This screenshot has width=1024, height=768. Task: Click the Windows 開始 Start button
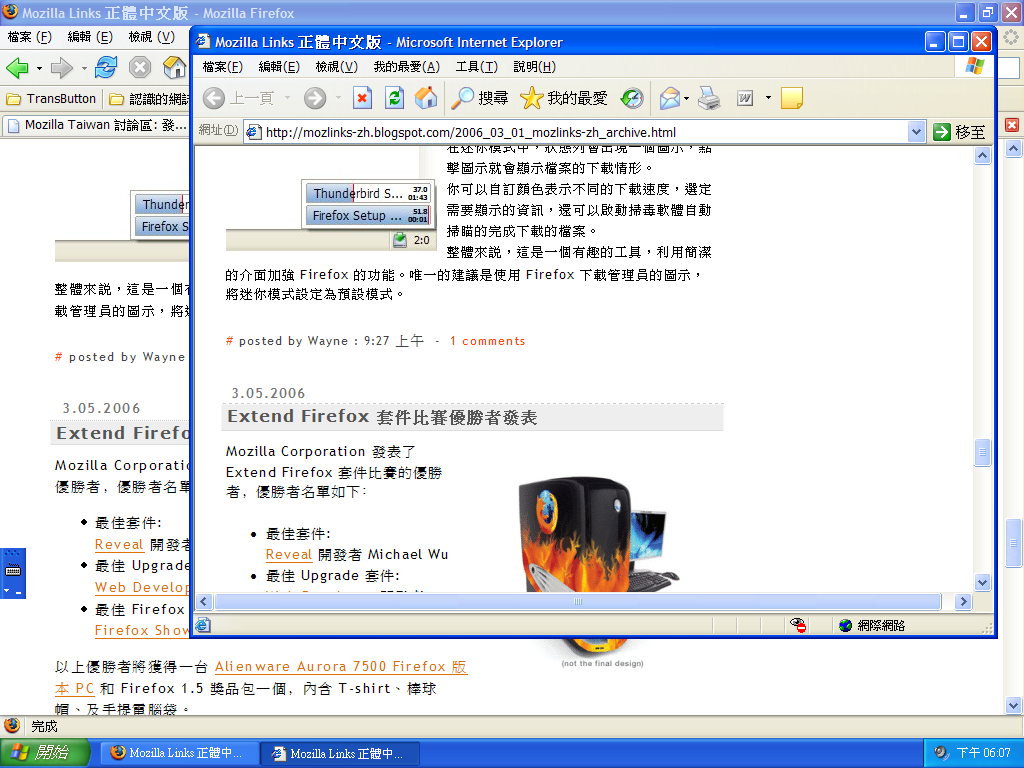[44, 753]
